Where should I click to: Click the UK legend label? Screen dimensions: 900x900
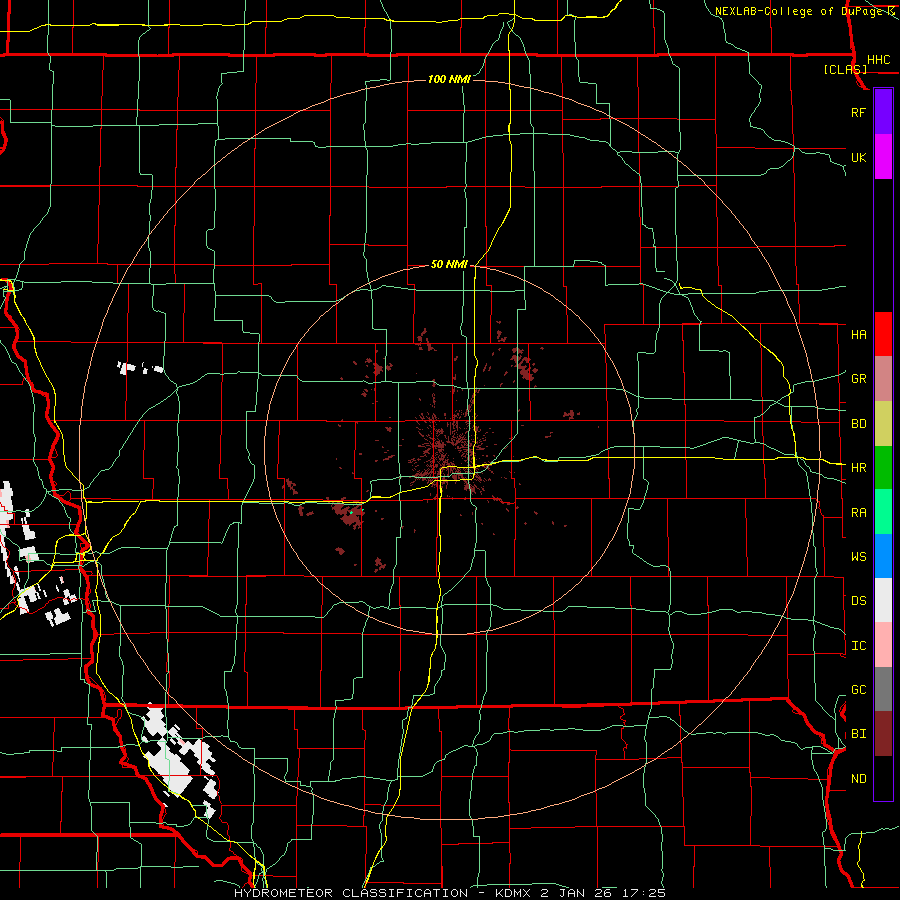858,157
